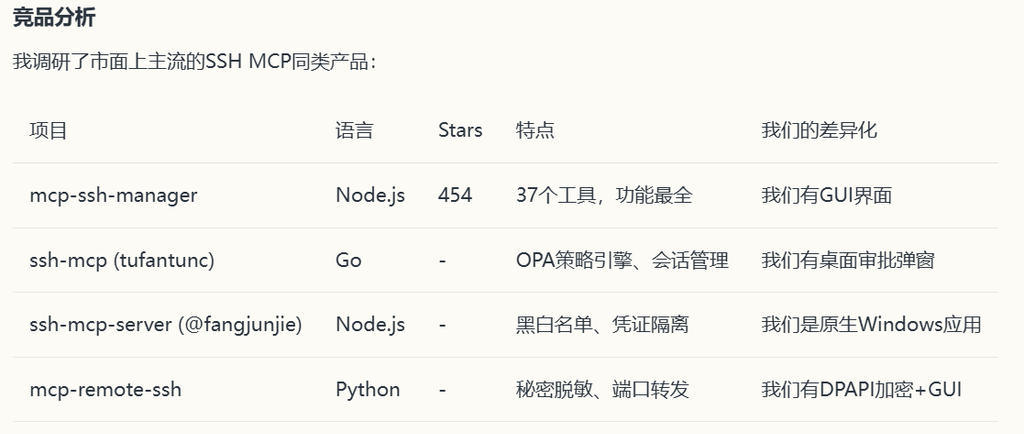Viewport: 1024px width, 434px height.
Task: Select the cell 'OPA策略引擎、会话管理'
Action: (622, 260)
